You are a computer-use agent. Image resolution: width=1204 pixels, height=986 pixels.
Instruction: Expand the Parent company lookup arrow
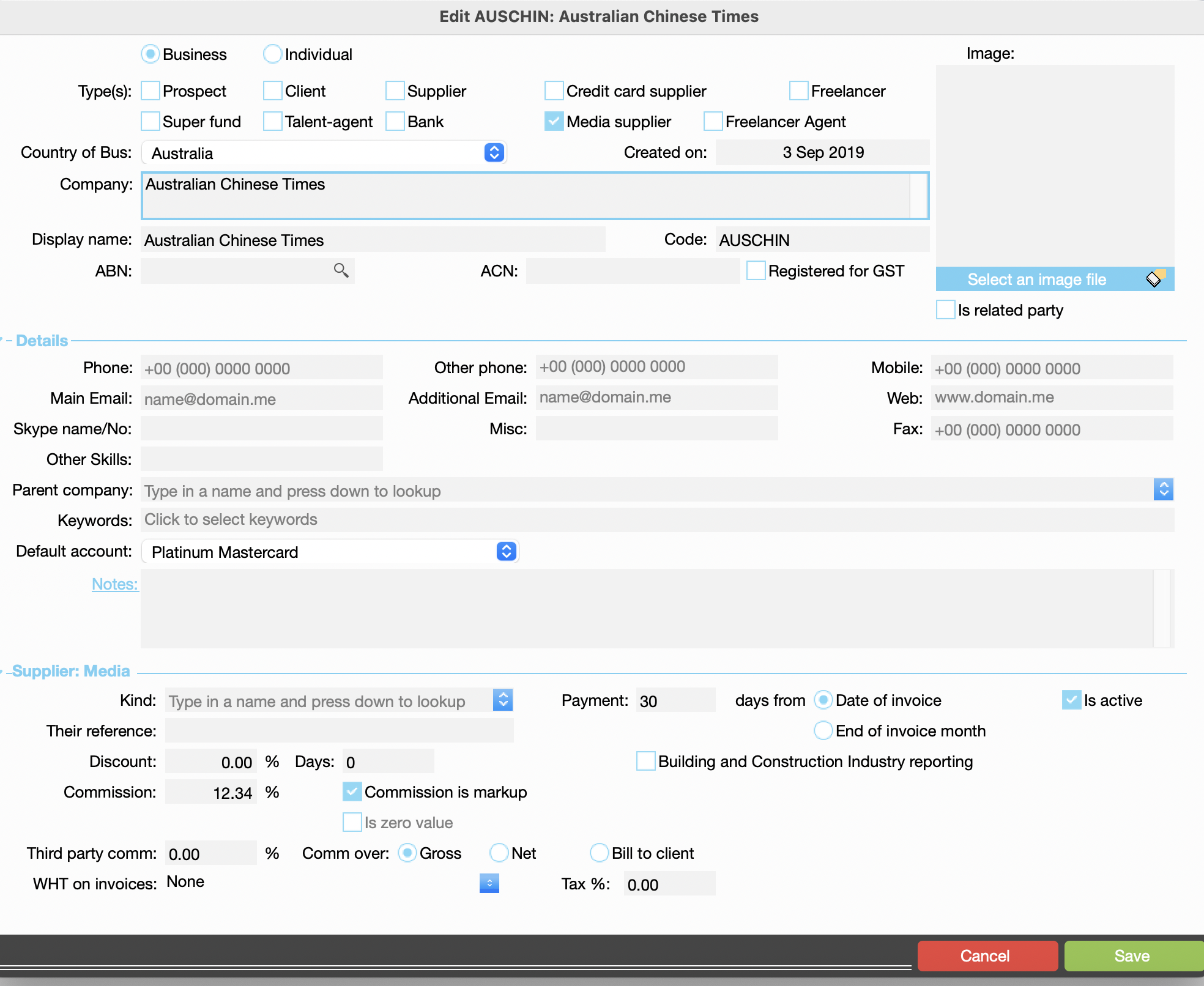pyautogui.click(x=1164, y=489)
